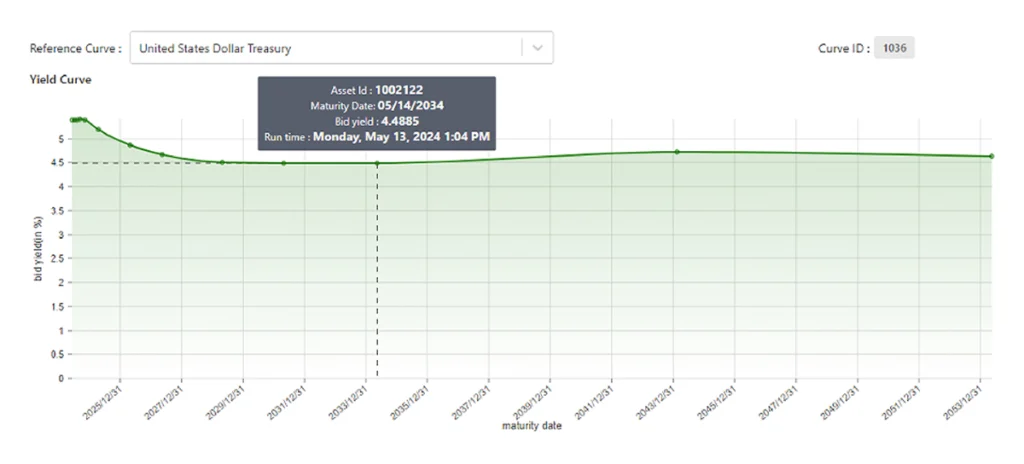Select the data point near 2044 maturity
The height and width of the screenshot is (464, 1024).
[677, 152]
